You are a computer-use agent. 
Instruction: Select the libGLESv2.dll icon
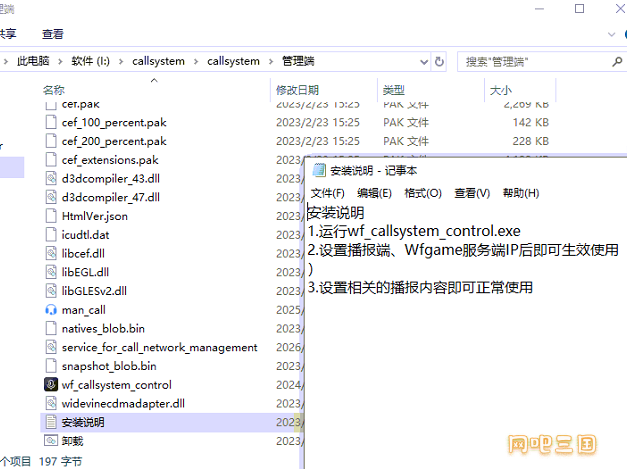(51, 291)
